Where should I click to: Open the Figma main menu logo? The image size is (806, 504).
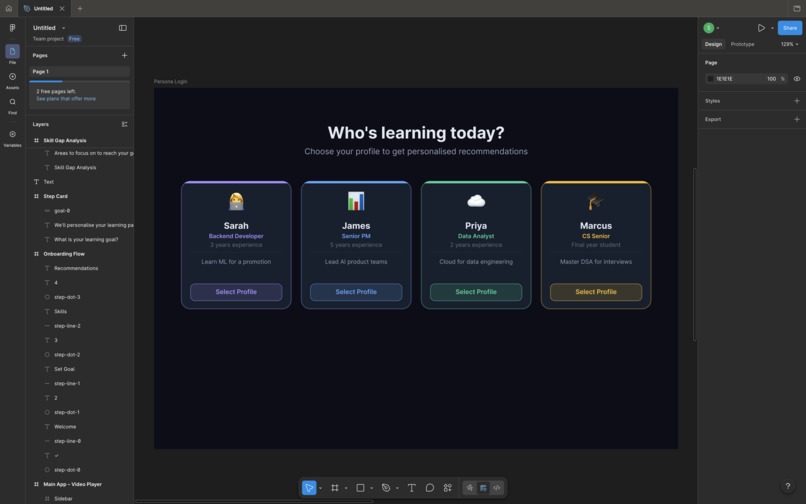pyautogui.click(x=12, y=28)
